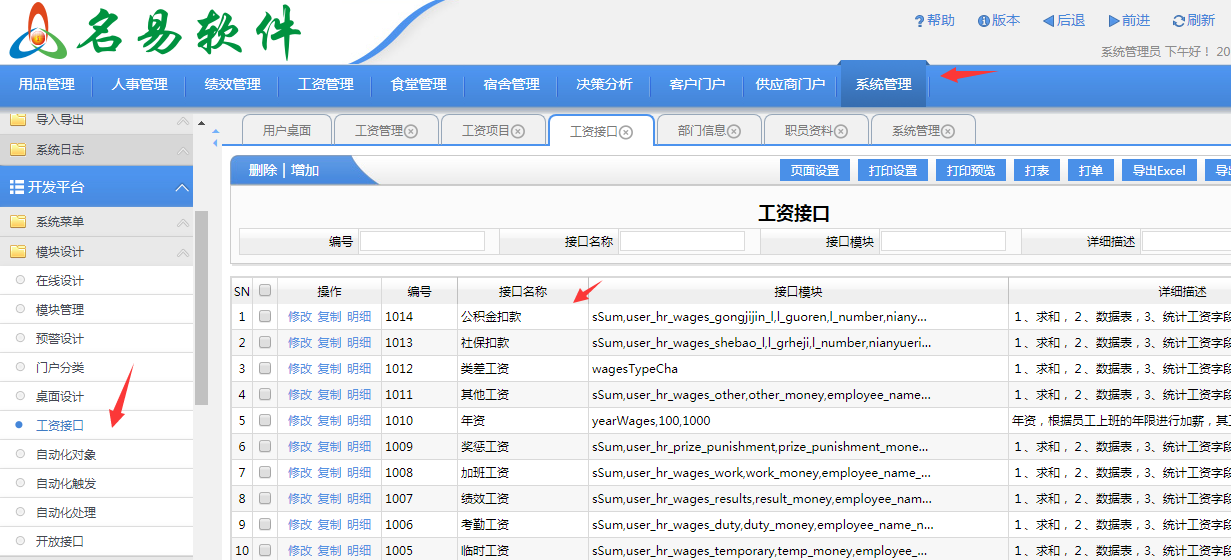
Task: Close the 部门信息 tab with its X
Action: point(734,131)
